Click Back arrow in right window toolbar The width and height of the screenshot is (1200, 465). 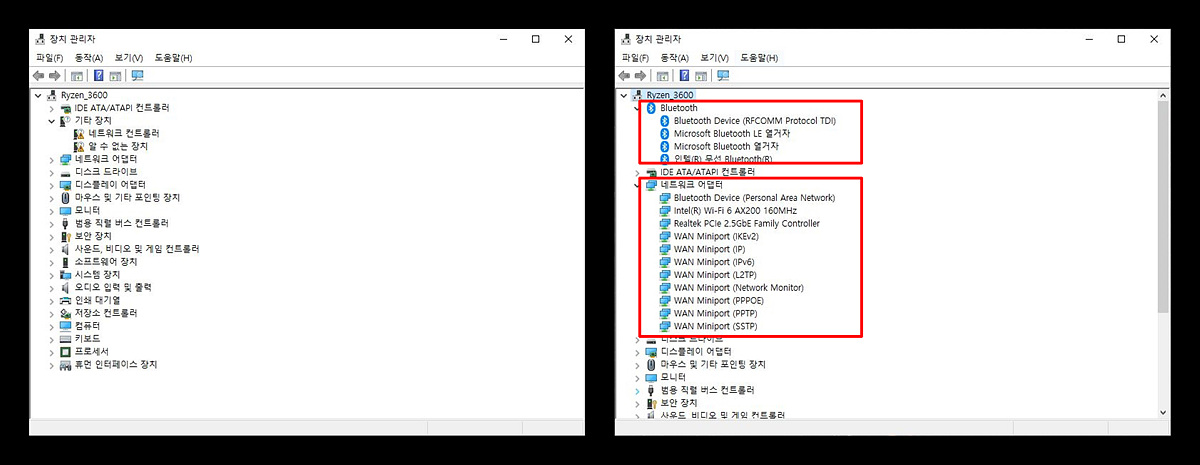(x=625, y=76)
